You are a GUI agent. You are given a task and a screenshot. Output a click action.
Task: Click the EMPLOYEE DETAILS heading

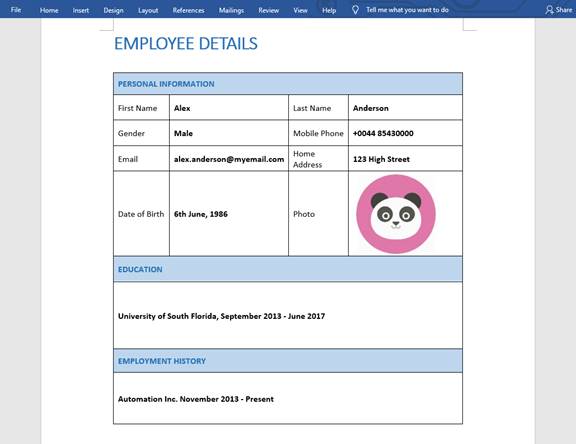[186, 44]
